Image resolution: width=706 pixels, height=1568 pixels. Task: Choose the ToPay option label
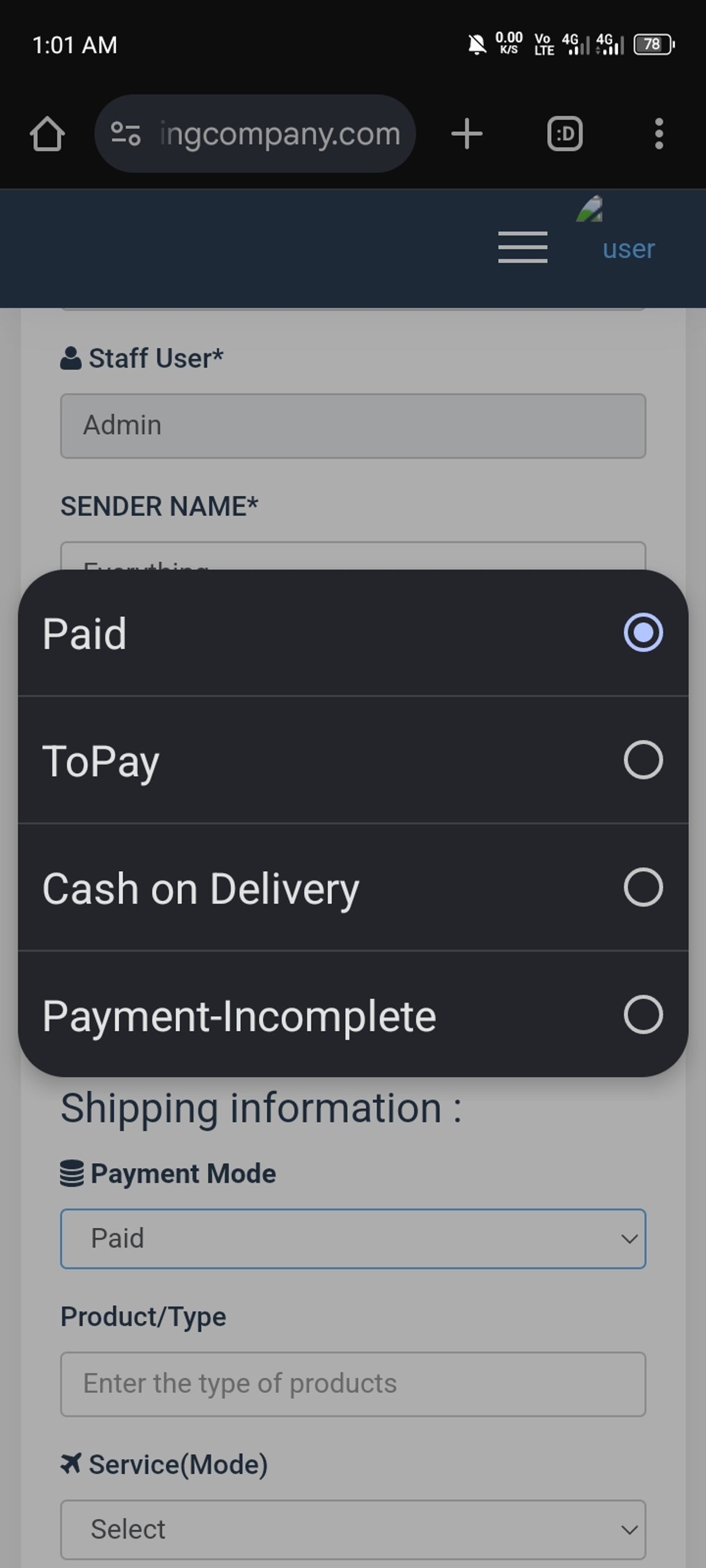[x=101, y=761]
